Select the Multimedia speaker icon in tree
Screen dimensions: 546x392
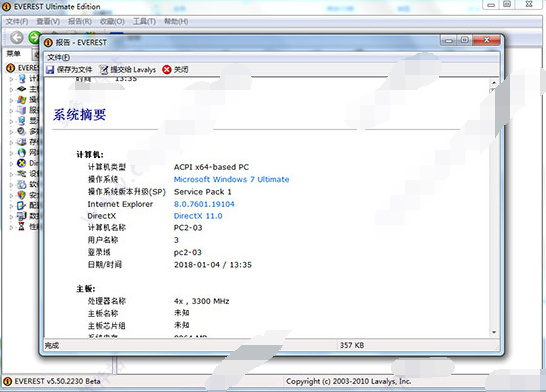click(x=22, y=132)
